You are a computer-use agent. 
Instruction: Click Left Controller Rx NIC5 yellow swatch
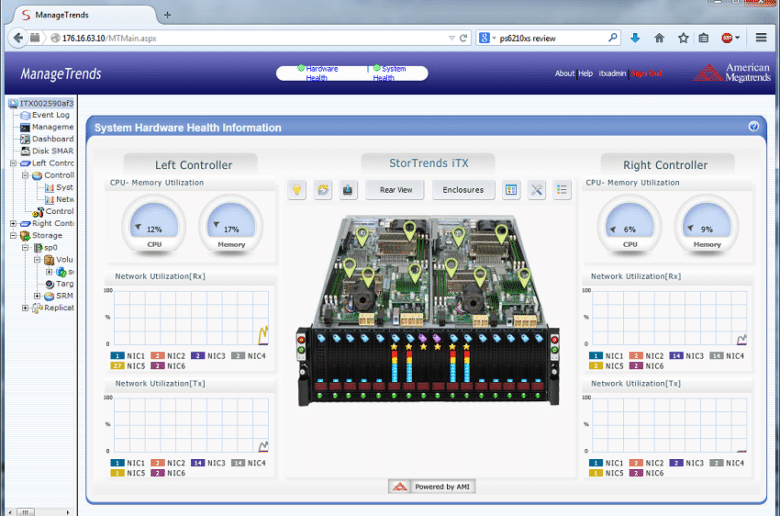click(x=117, y=366)
